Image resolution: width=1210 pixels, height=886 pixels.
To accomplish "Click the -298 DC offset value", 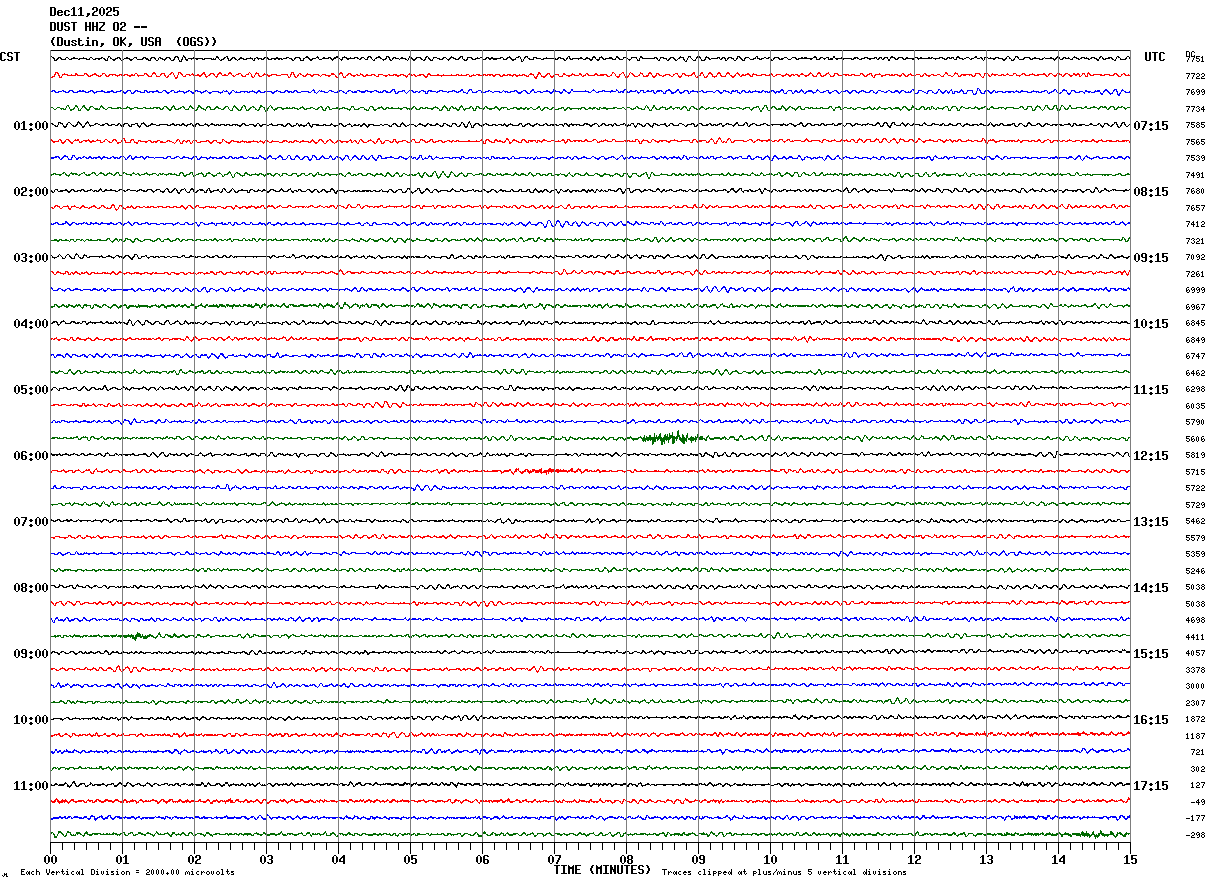I will click(x=1195, y=835).
